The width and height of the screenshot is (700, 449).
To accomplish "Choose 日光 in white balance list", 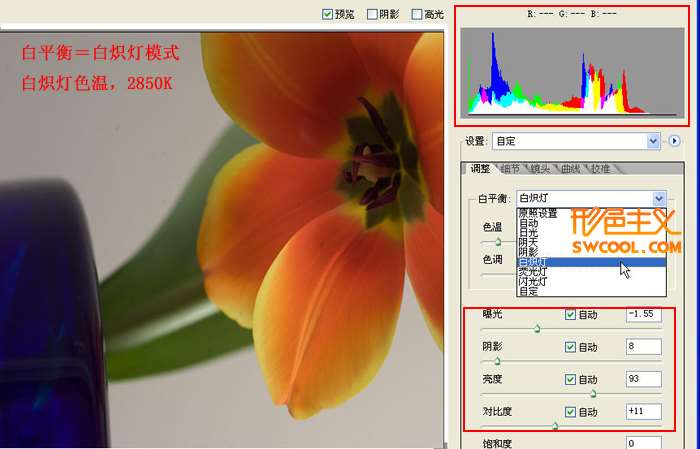I will coord(591,233).
